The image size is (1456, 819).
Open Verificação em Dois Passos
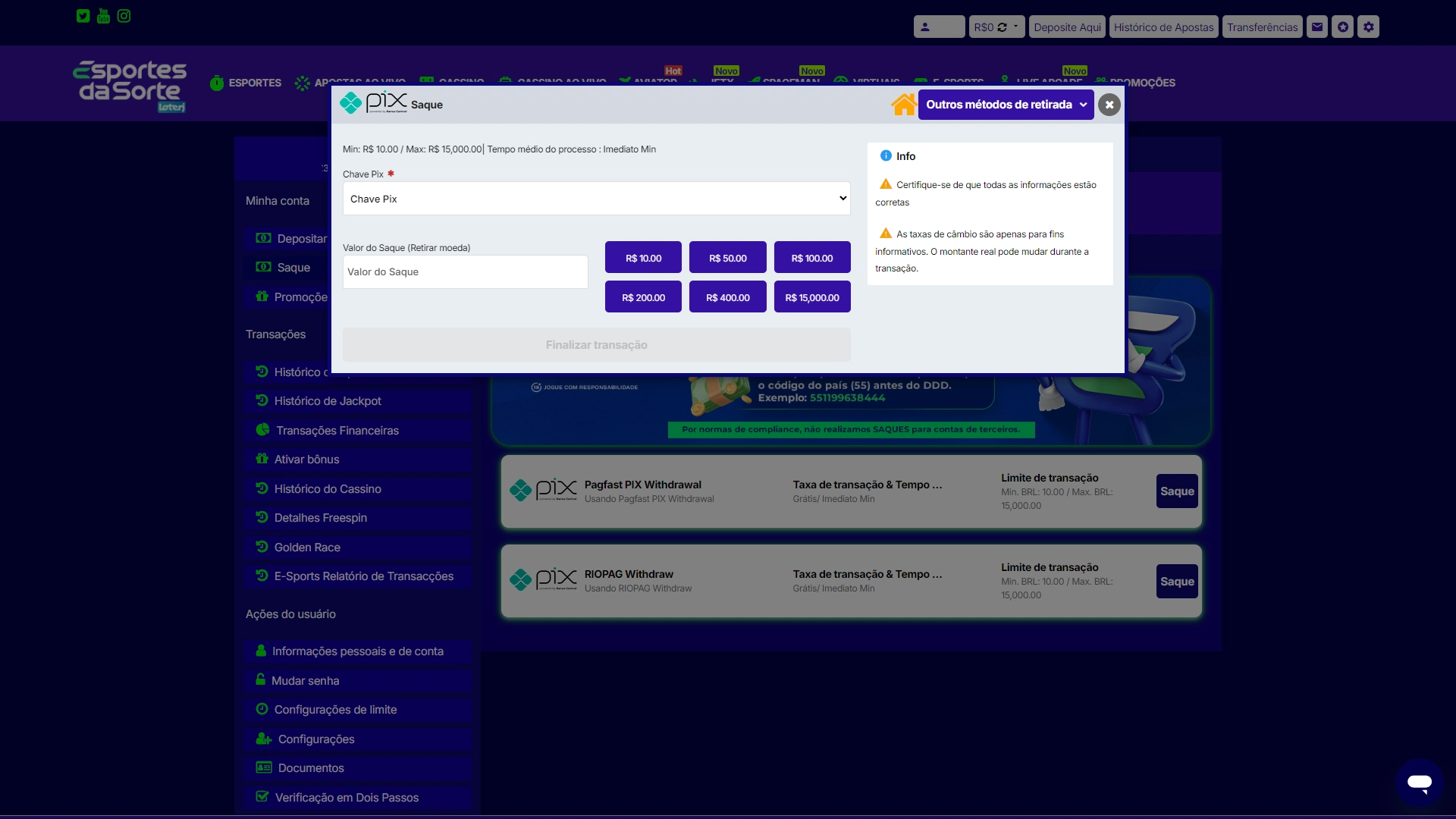point(358,798)
